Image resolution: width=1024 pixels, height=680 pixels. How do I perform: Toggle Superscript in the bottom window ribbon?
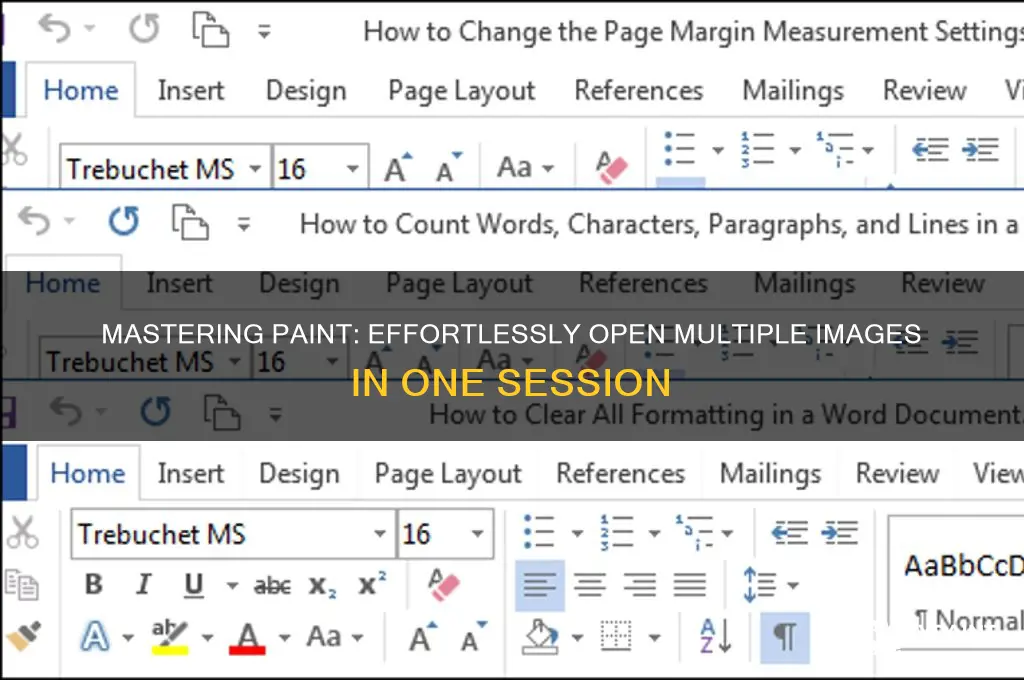372,583
